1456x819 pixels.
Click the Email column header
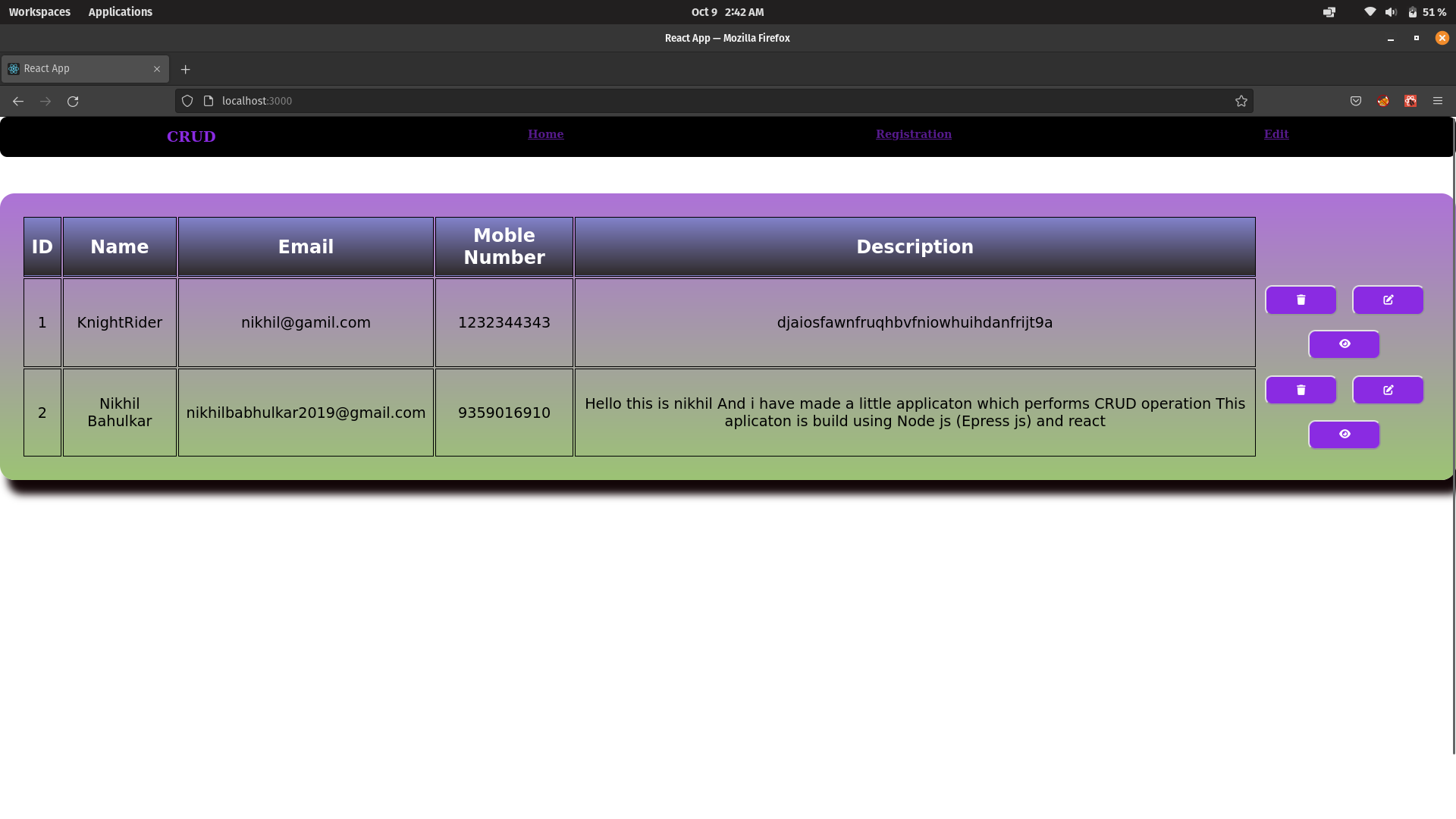pyautogui.click(x=306, y=246)
